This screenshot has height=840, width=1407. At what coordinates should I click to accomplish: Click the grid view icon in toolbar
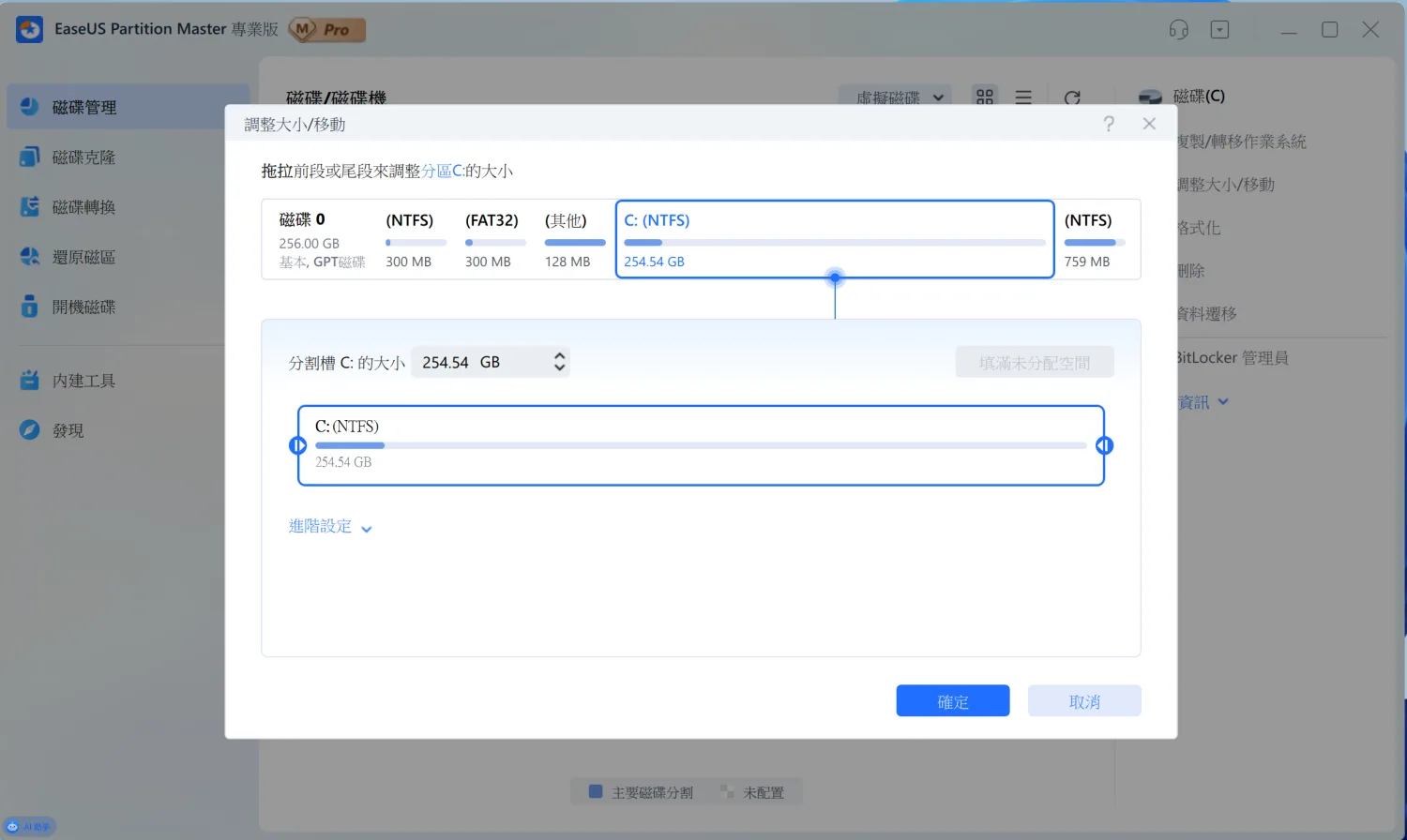pyautogui.click(x=985, y=97)
